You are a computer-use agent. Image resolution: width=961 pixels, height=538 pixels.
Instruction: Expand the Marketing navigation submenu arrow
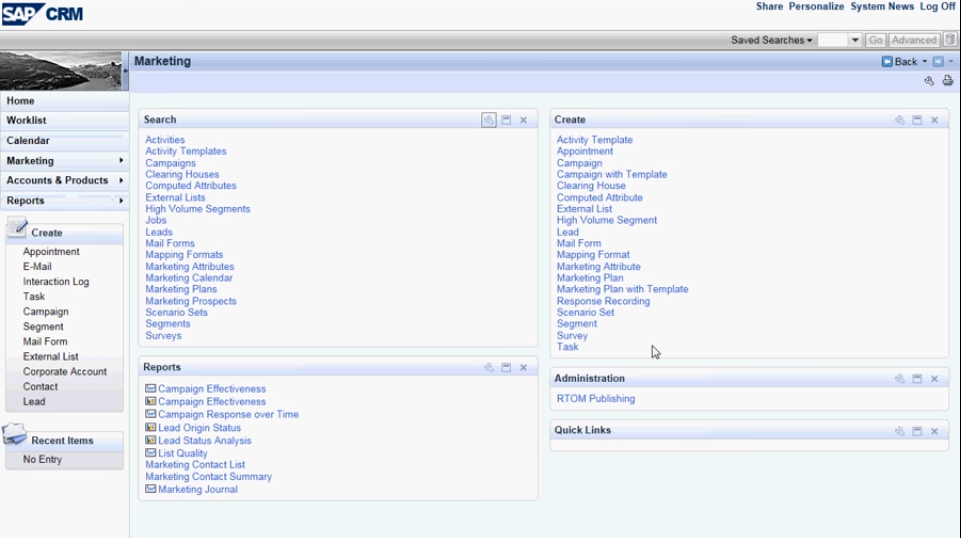click(121, 161)
